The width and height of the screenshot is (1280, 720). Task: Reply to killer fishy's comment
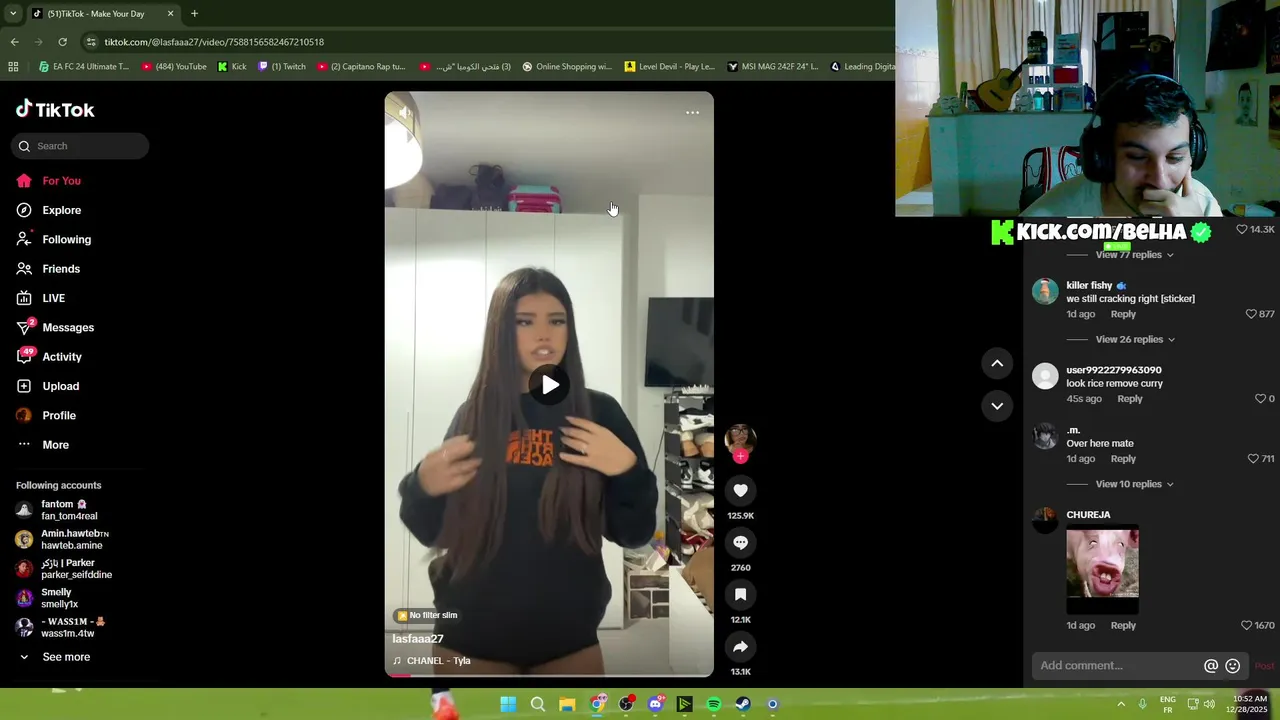(1123, 314)
